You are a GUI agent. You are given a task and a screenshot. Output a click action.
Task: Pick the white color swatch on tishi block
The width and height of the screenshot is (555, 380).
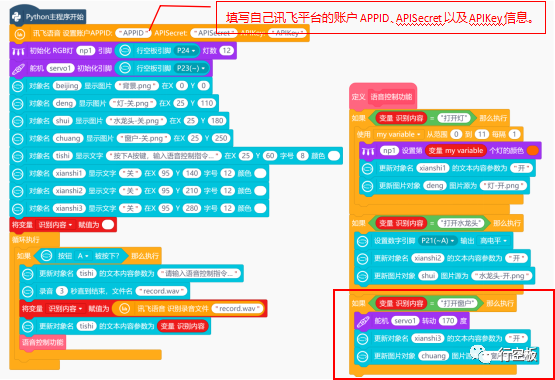(334, 156)
